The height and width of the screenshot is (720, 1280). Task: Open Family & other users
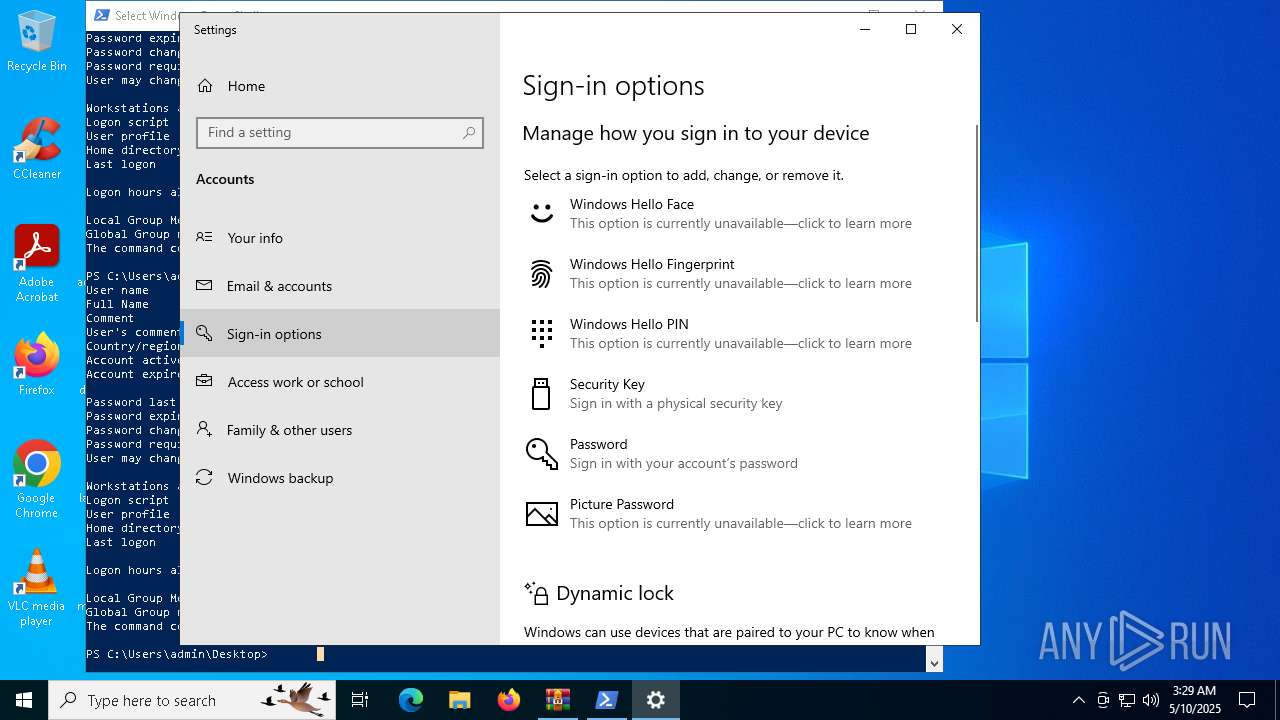tap(340, 430)
